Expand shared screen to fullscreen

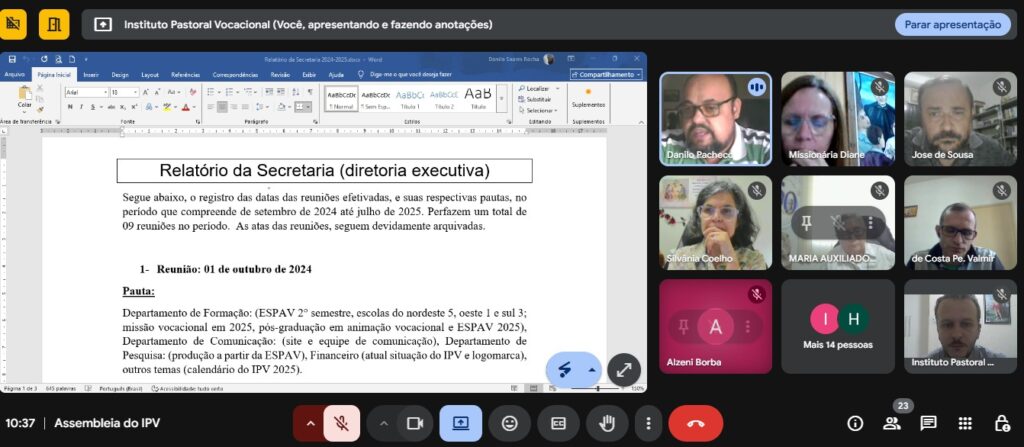pyautogui.click(x=623, y=369)
